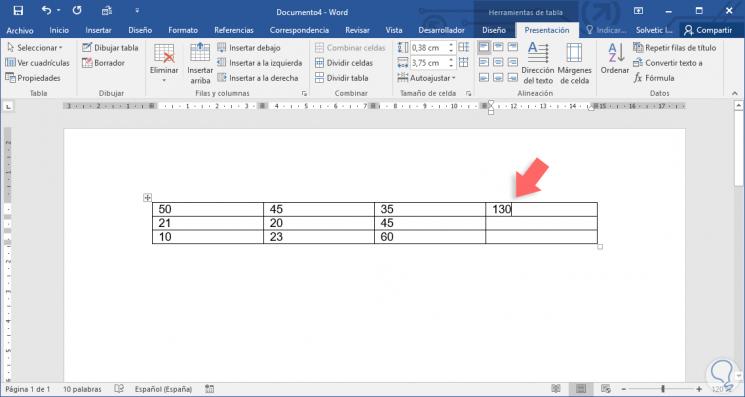Image resolution: width=745 pixels, height=397 pixels.
Task: Click the Fórmula button
Action: [654, 78]
